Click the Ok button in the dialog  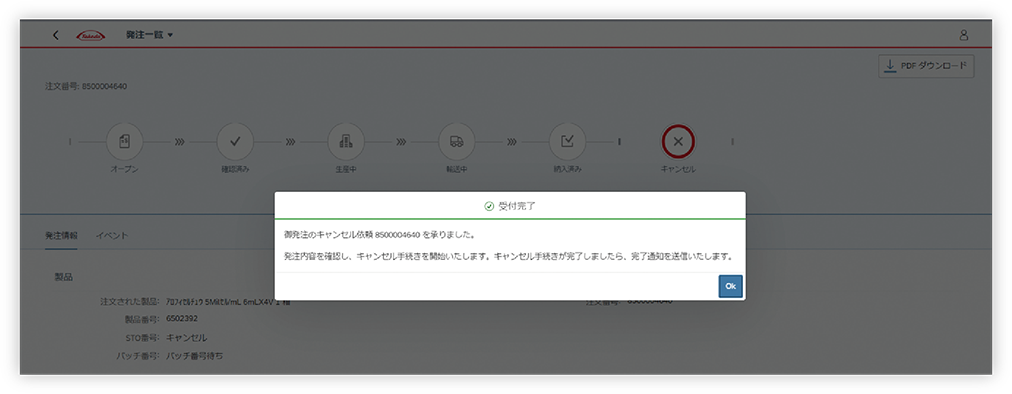(x=730, y=286)
